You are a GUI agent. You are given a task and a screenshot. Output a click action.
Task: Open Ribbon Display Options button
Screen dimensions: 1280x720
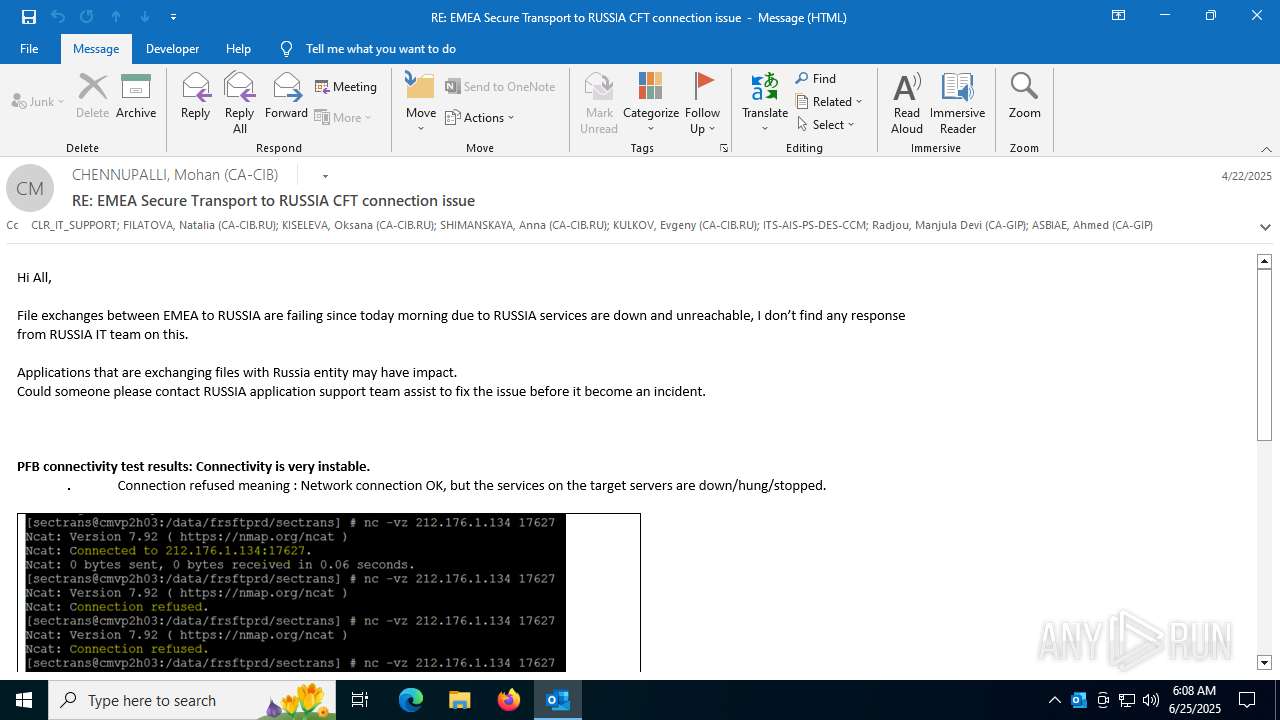(x=1118, y=16)
